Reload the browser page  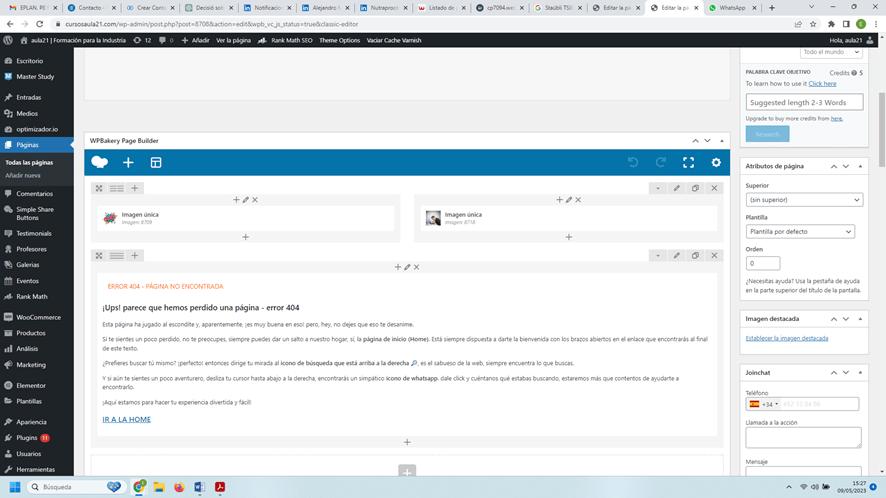(x=40, y=24)
